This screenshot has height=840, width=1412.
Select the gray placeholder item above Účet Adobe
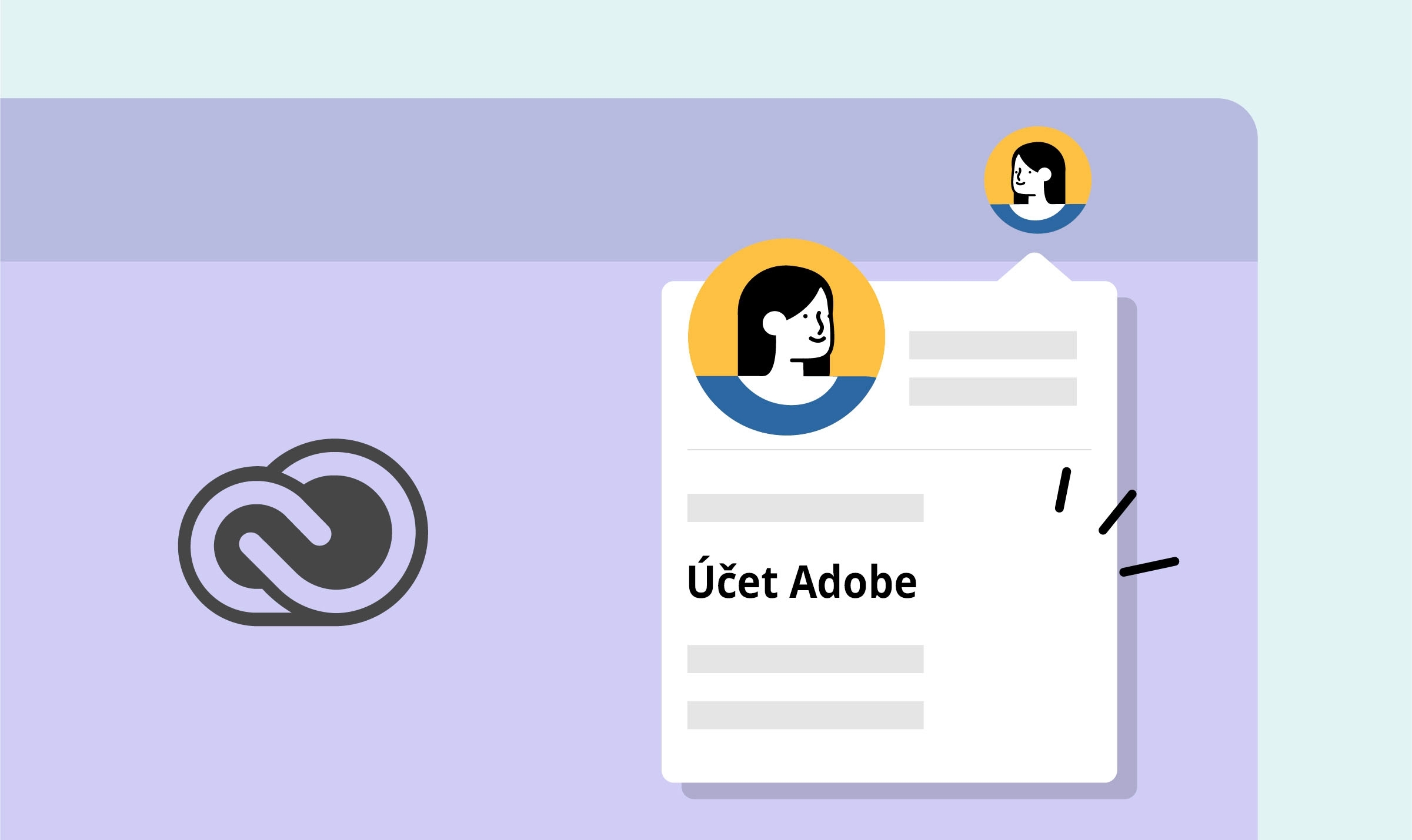click(x=805, y=507)
